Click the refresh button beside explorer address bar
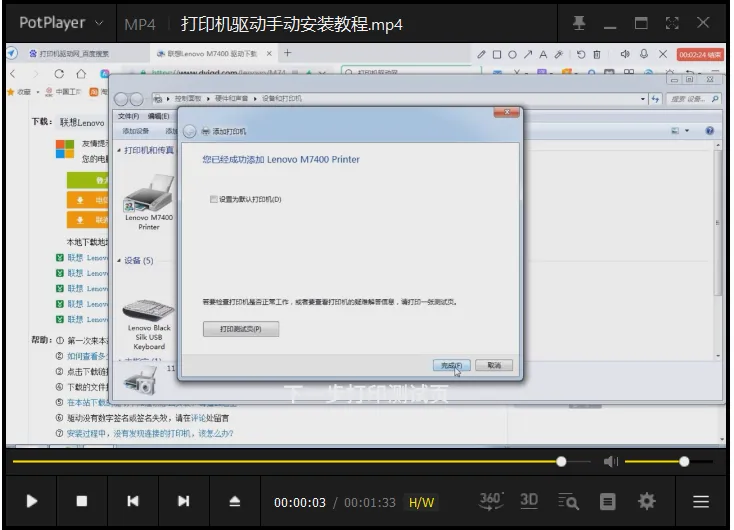Image resolution: width=734 pixels, height=530 pixels. (x=655, y=99)
